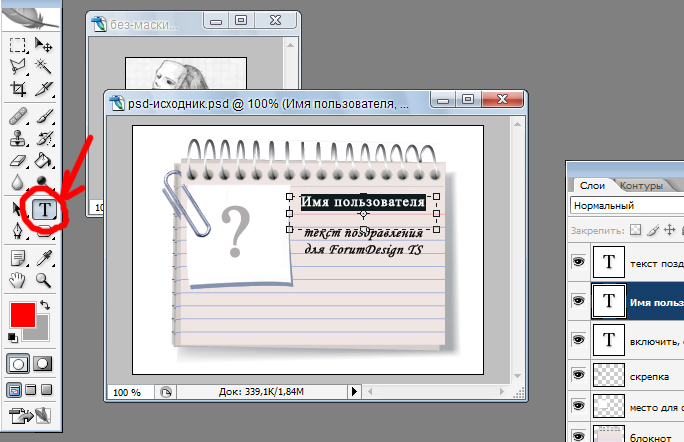
Task: Click scroll-up arrow in 'без-маски' window
Action: point(290,45)
